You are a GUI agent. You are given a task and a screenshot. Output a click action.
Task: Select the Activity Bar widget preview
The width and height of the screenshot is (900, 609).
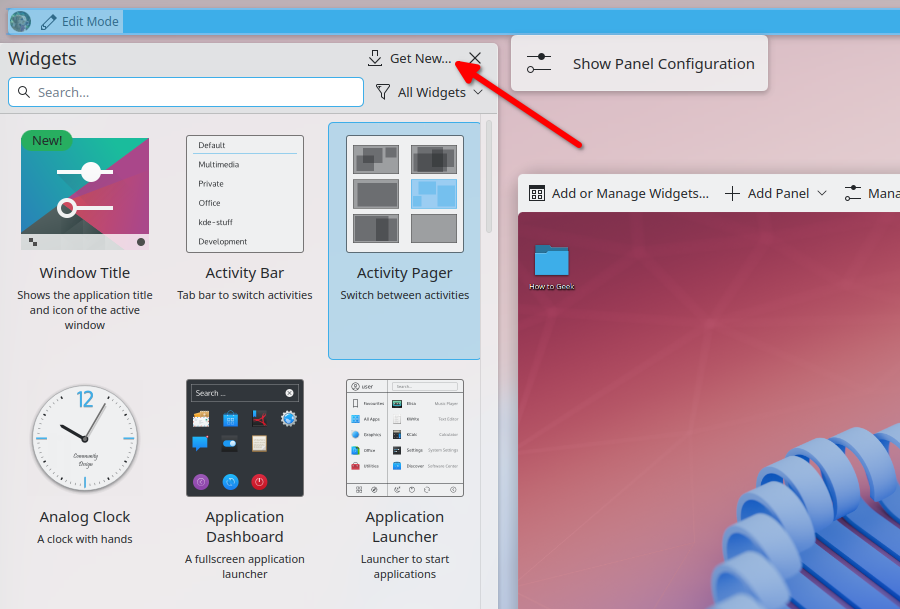245,194
